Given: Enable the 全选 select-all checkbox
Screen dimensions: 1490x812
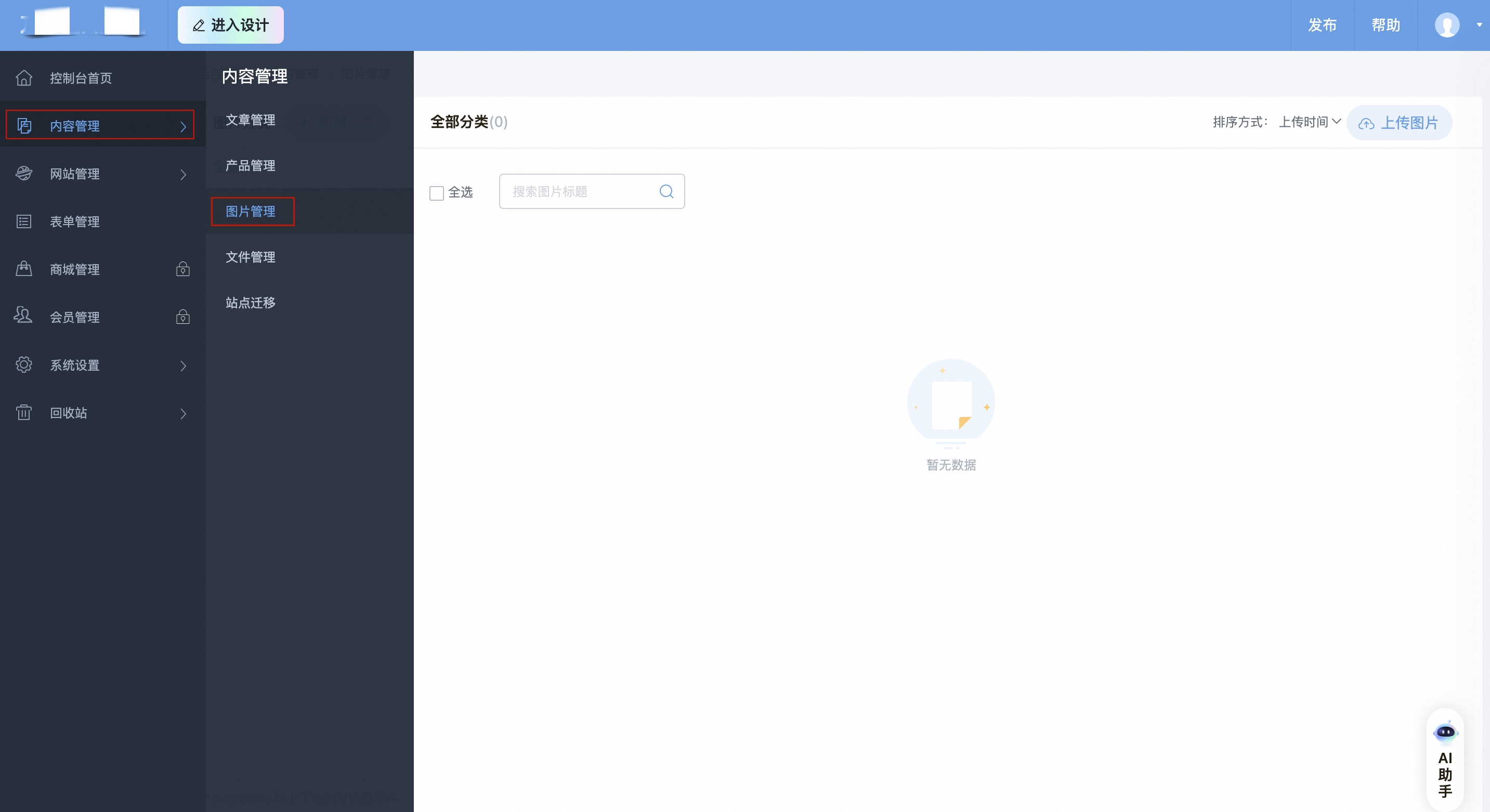Looking at the screenshot, I should point(437,192).
